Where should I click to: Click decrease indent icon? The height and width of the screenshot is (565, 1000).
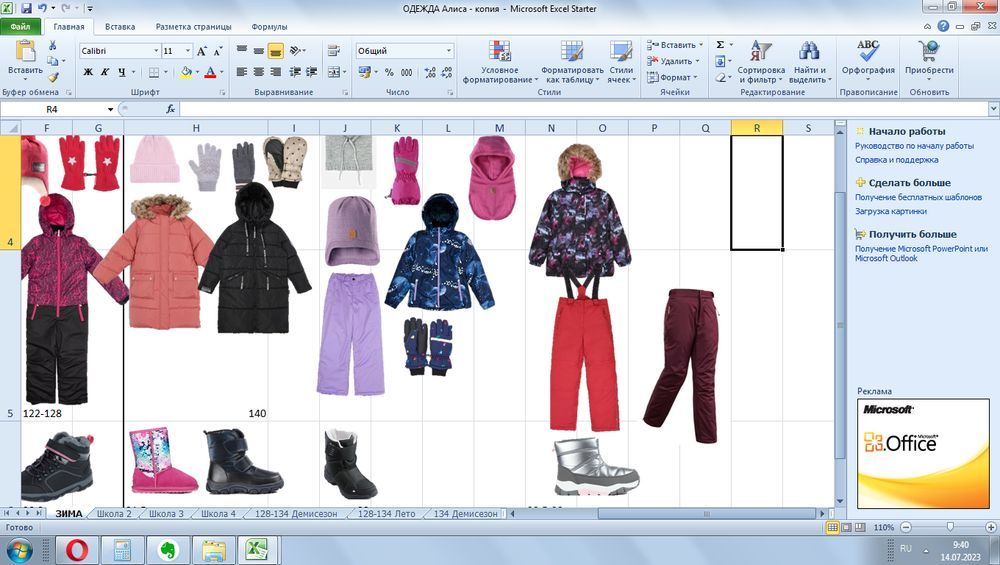(x=295, y=72)
